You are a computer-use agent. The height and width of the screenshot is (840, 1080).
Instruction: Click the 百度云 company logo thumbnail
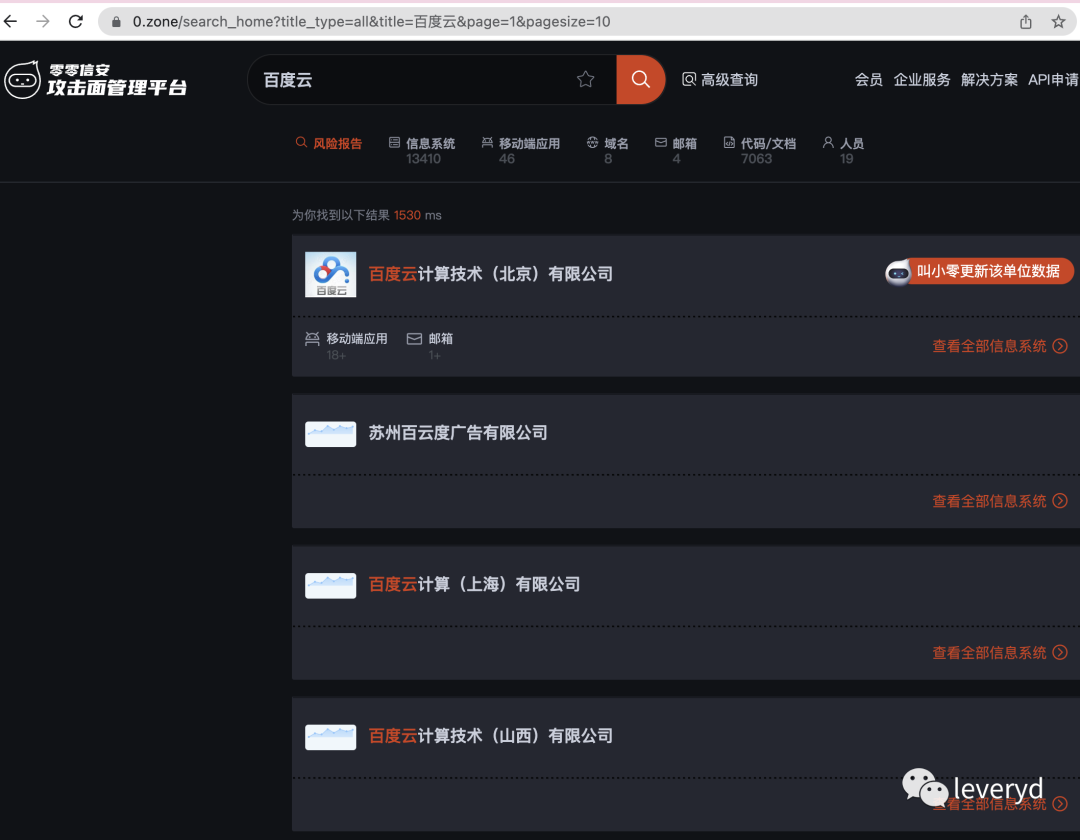click(331, 274)
